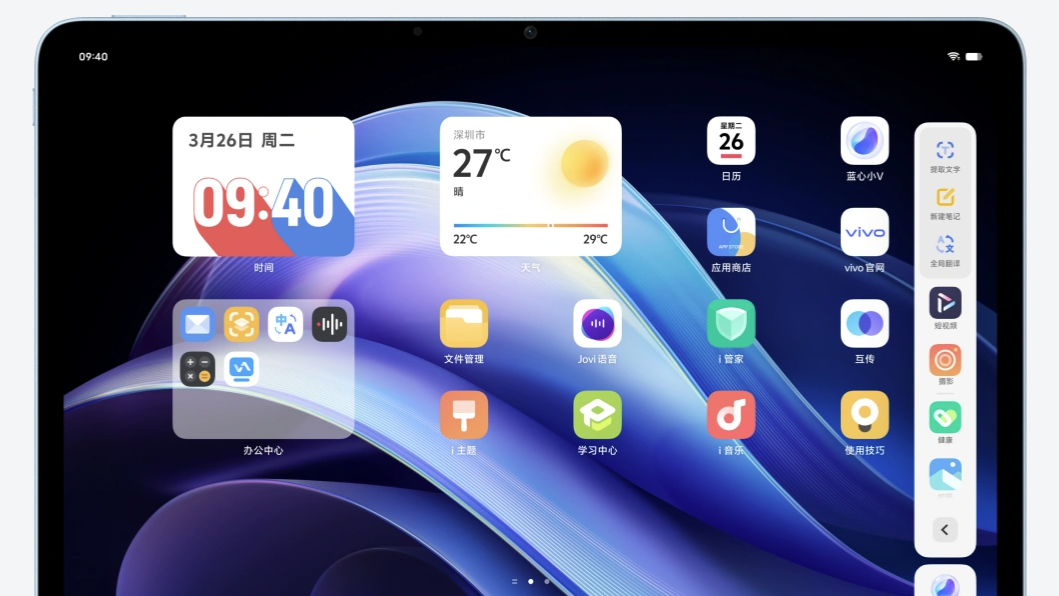This screenshot has height=596, width=1059.
Task: Open the 日历 calendar app
Action: (x=731, y=141)
